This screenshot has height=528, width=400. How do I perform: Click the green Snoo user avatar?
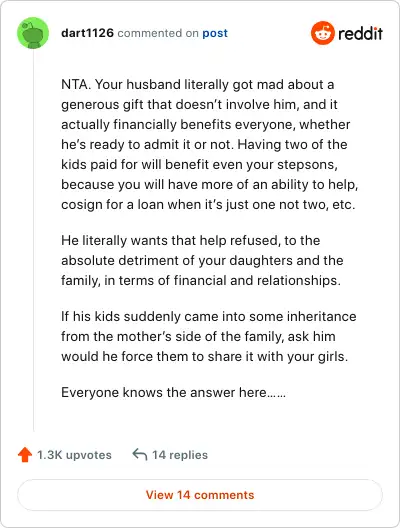[x=33, y=33]
